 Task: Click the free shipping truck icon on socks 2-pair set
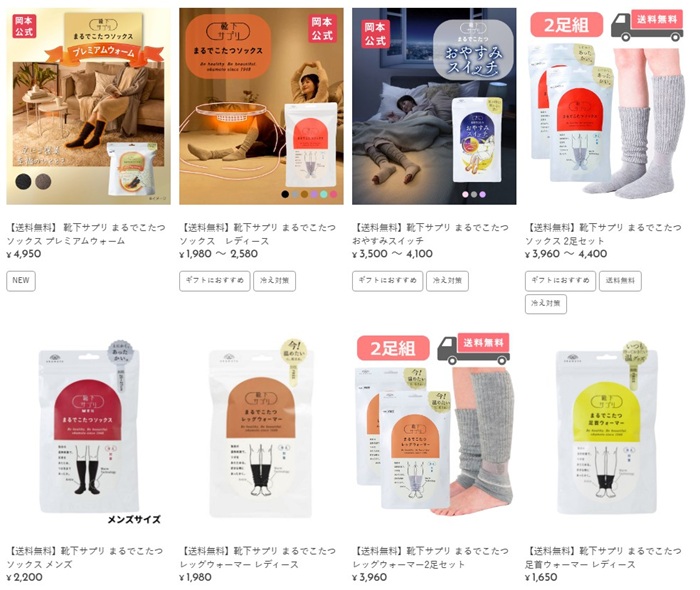point(647,26)
